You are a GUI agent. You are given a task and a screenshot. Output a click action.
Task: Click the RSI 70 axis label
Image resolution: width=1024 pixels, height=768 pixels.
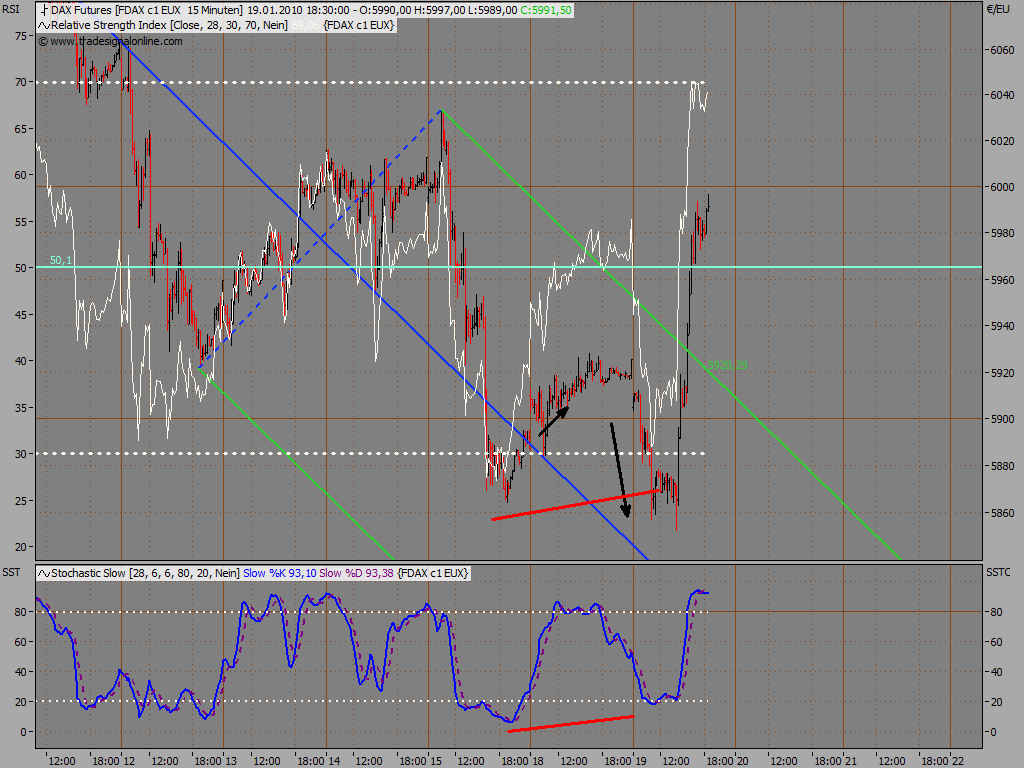point(21,82)
